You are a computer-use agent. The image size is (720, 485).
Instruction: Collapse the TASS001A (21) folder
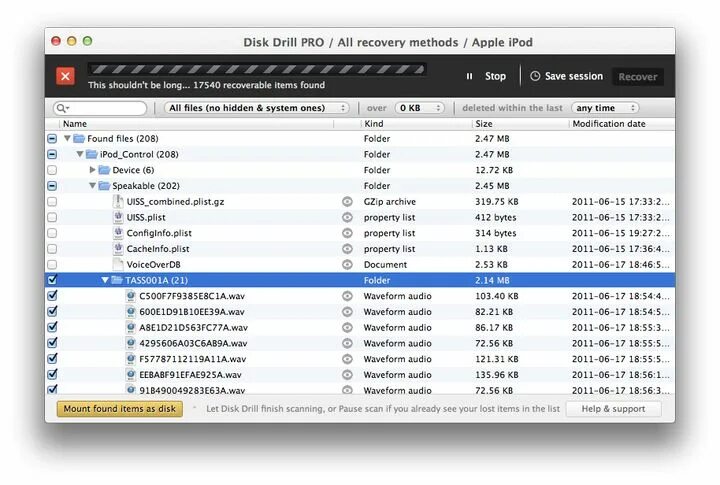[105, 280]
